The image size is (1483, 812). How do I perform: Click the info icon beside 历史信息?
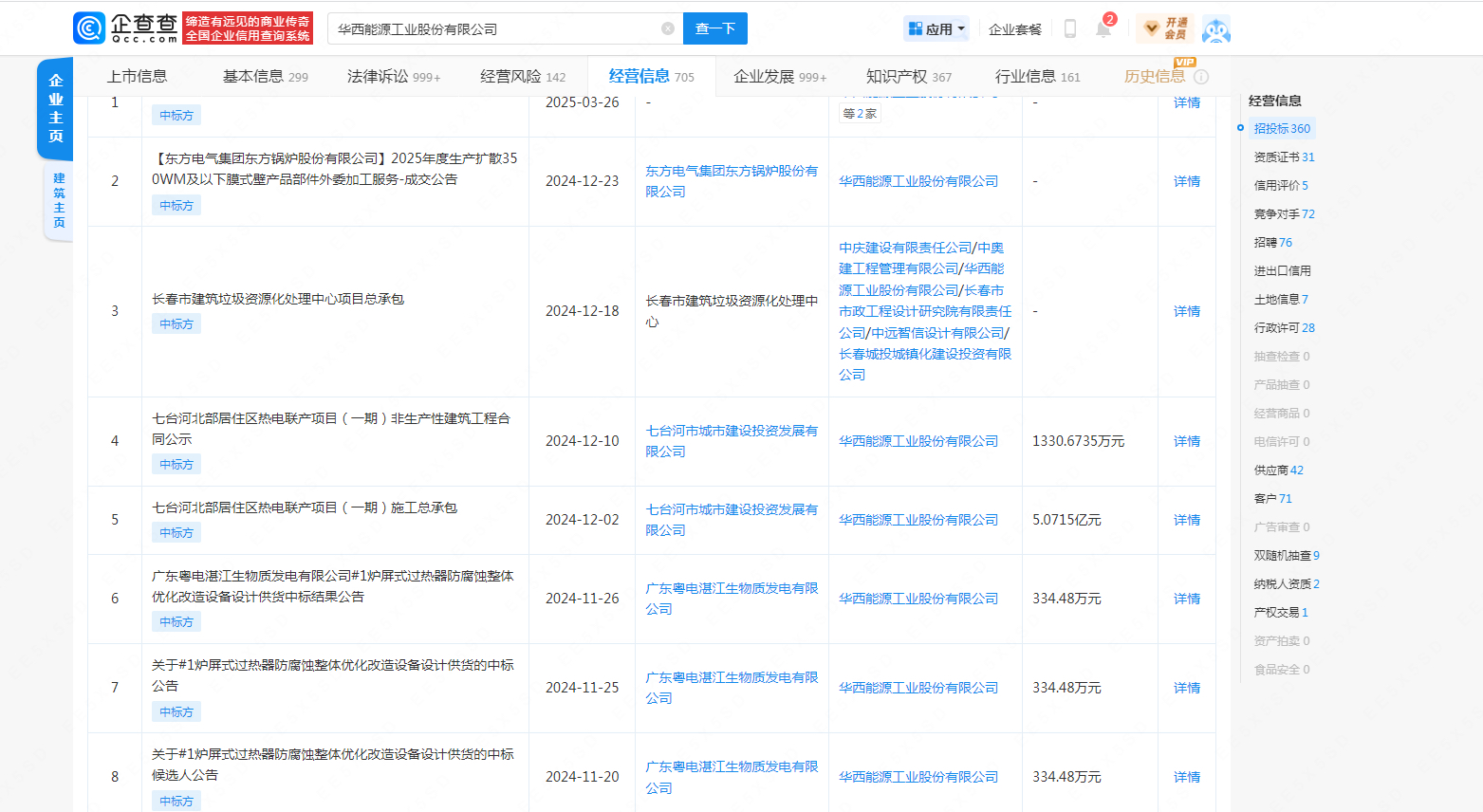pos(1201,77)
